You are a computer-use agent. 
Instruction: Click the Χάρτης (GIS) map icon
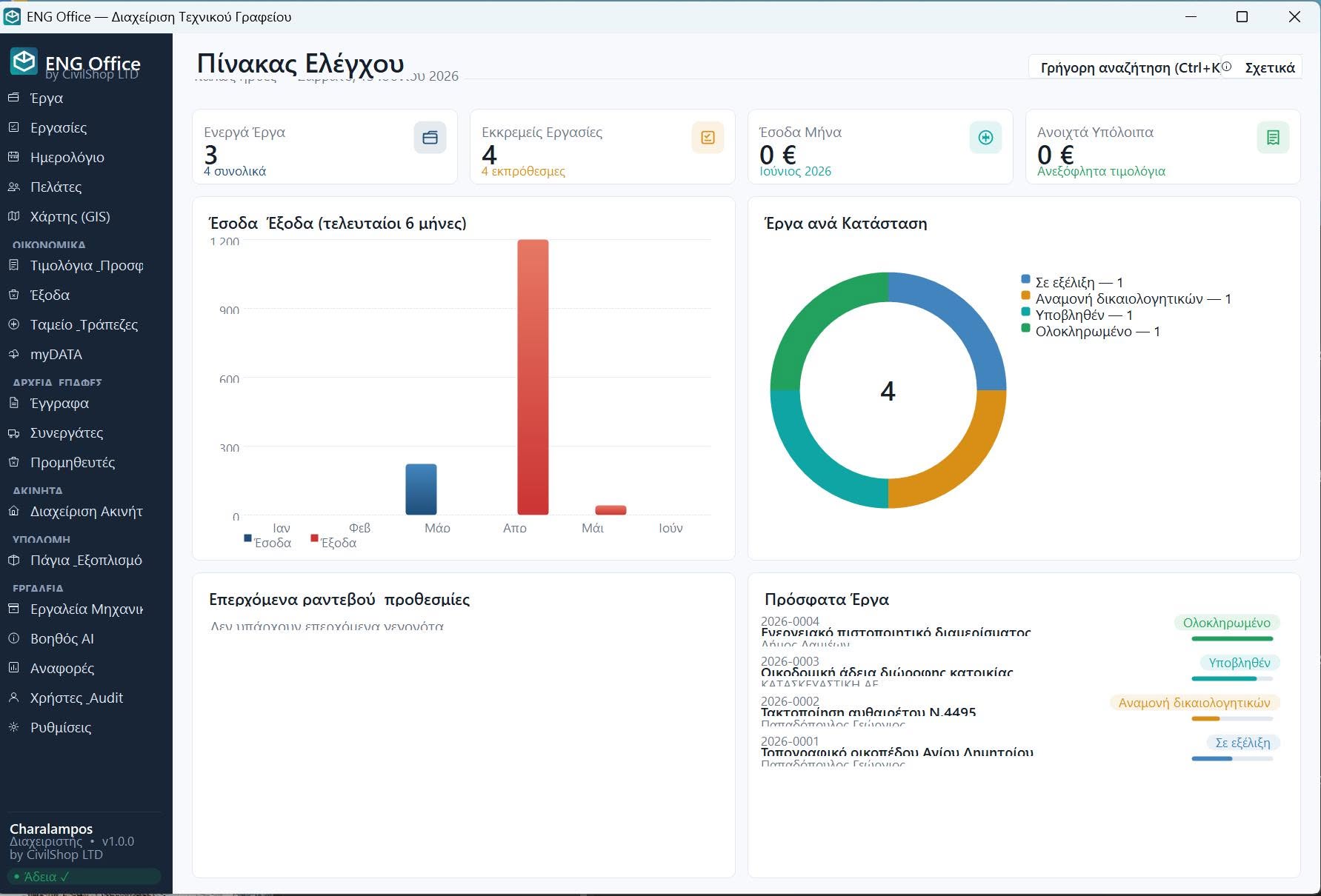point(13,216)
